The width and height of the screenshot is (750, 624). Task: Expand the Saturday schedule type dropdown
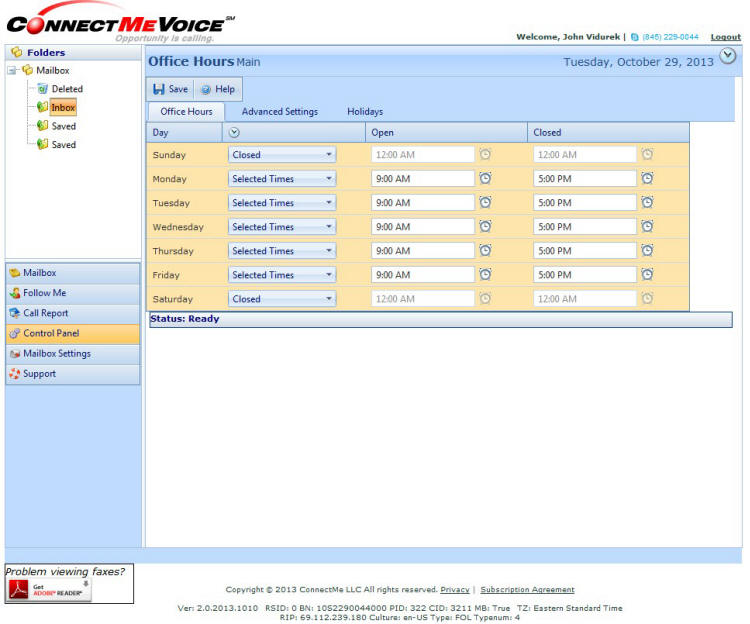coord(282,298)
